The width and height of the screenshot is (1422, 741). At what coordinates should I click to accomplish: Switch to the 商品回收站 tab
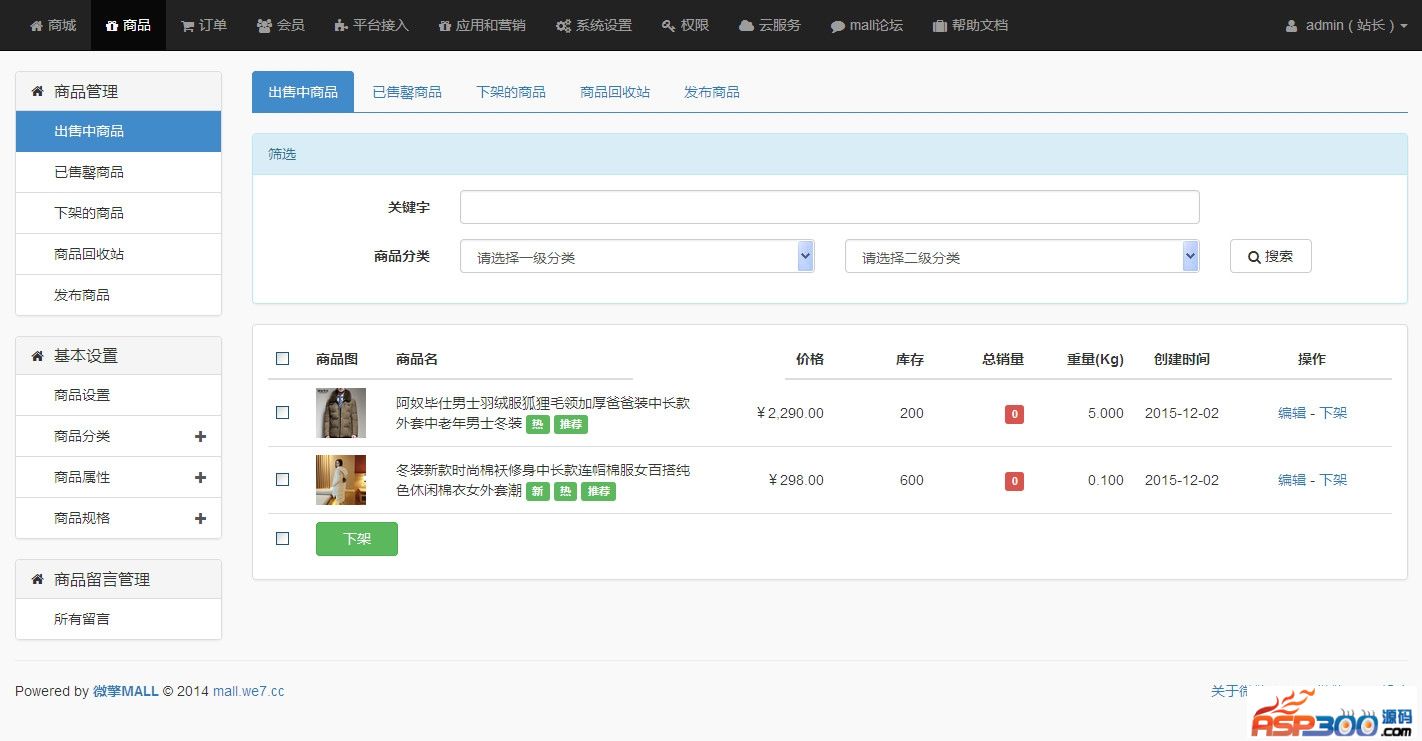(x=615, y=92)
